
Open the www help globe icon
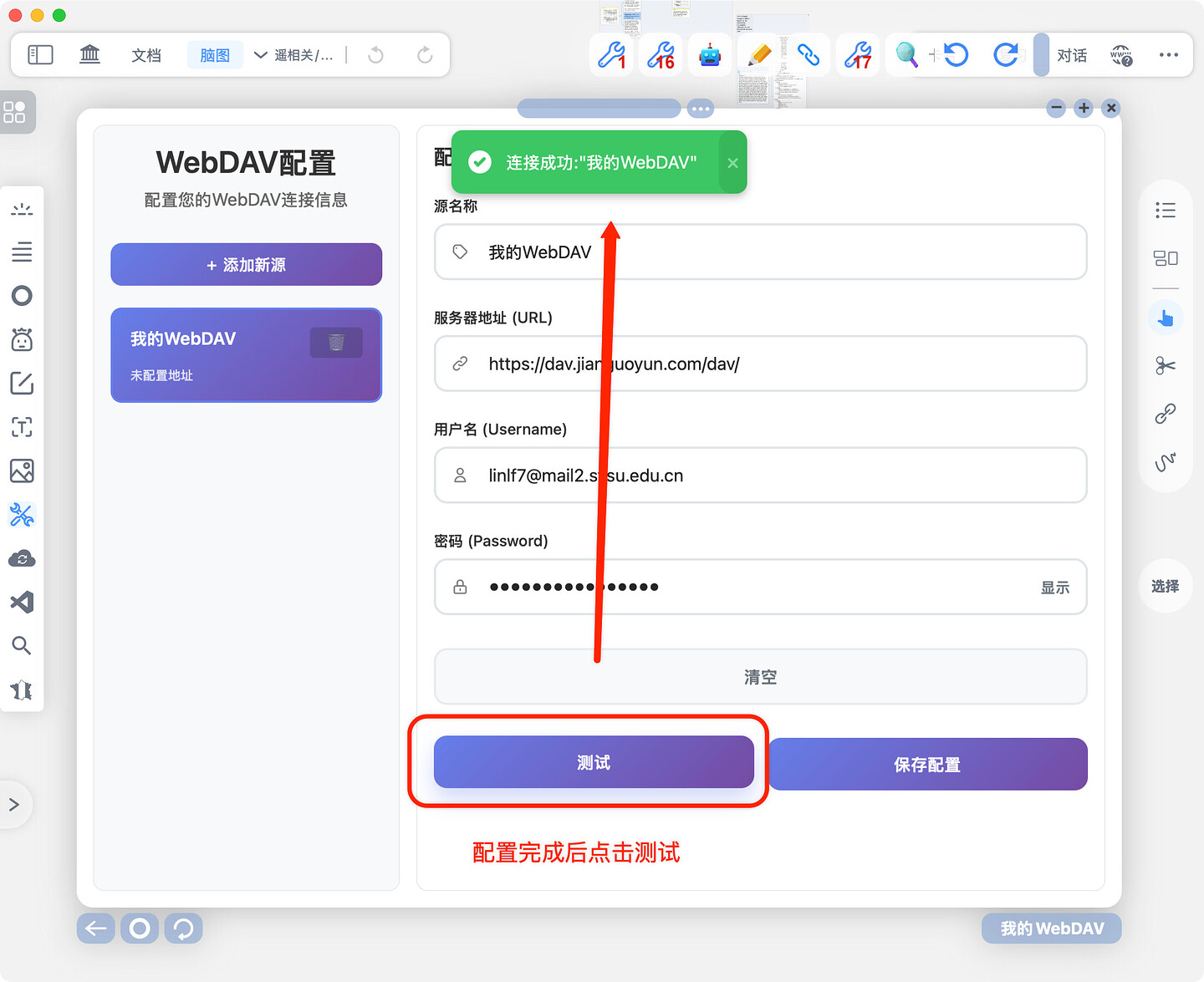click(x=1121, y=55)
